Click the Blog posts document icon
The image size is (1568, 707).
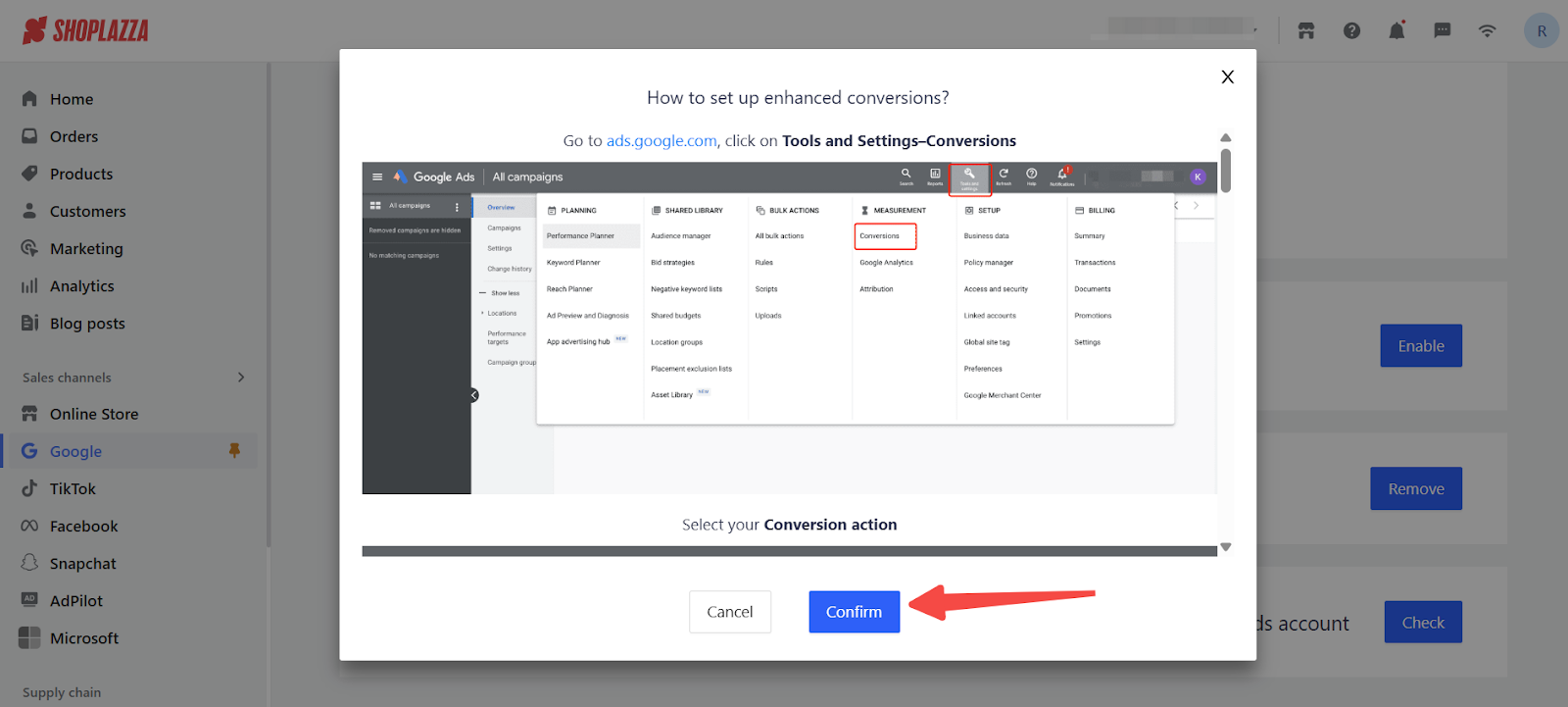29,323
